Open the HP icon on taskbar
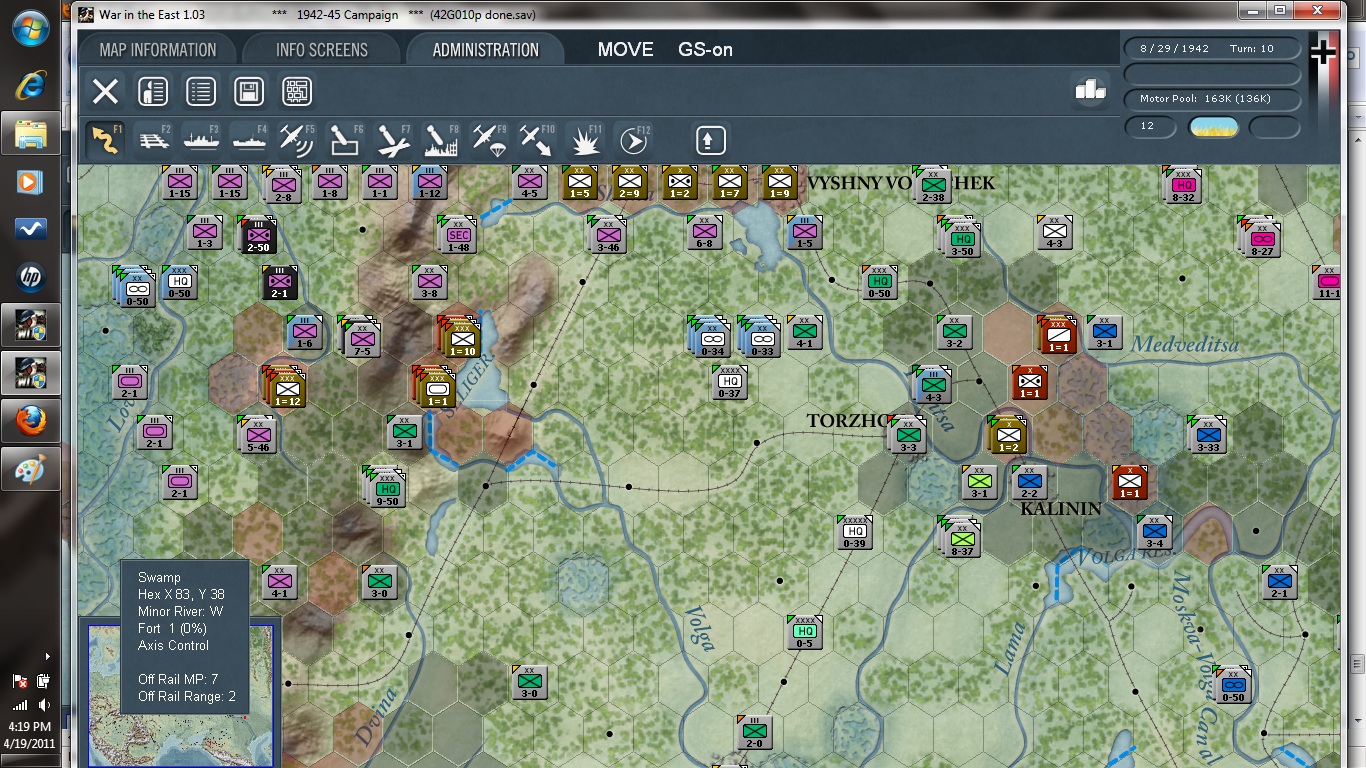 (x=31, y=277)
